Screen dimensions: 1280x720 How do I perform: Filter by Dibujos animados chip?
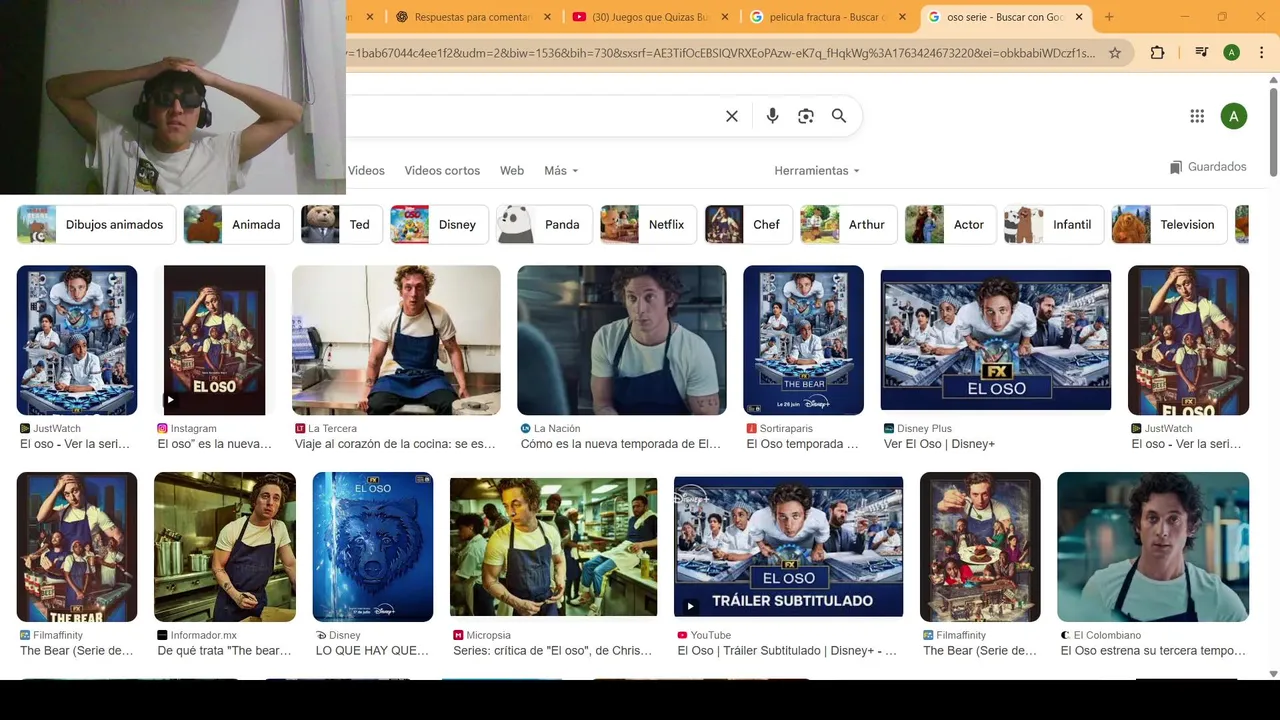pos(96,225)
